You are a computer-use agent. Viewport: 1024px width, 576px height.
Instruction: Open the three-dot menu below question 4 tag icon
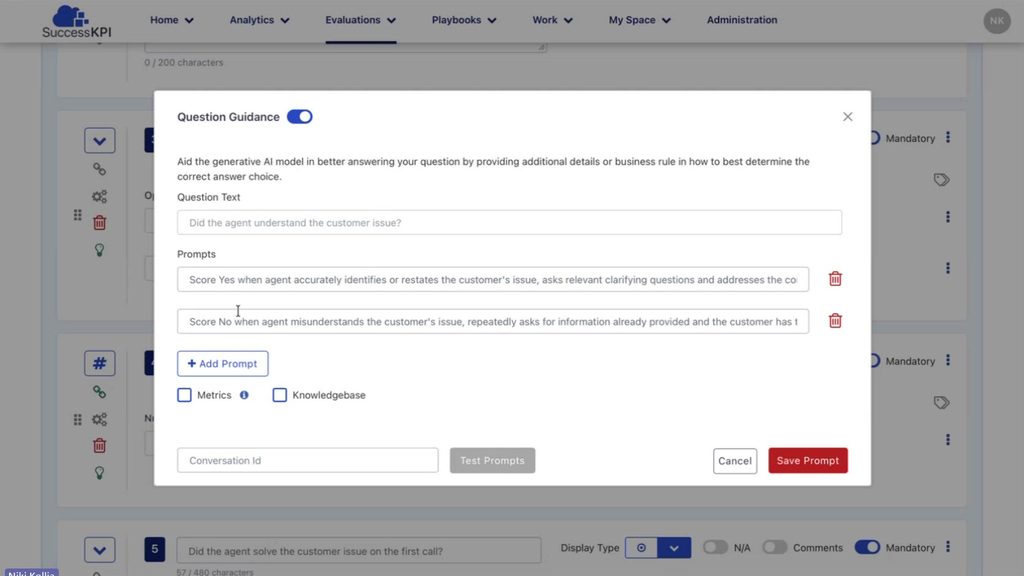point(948,440)
